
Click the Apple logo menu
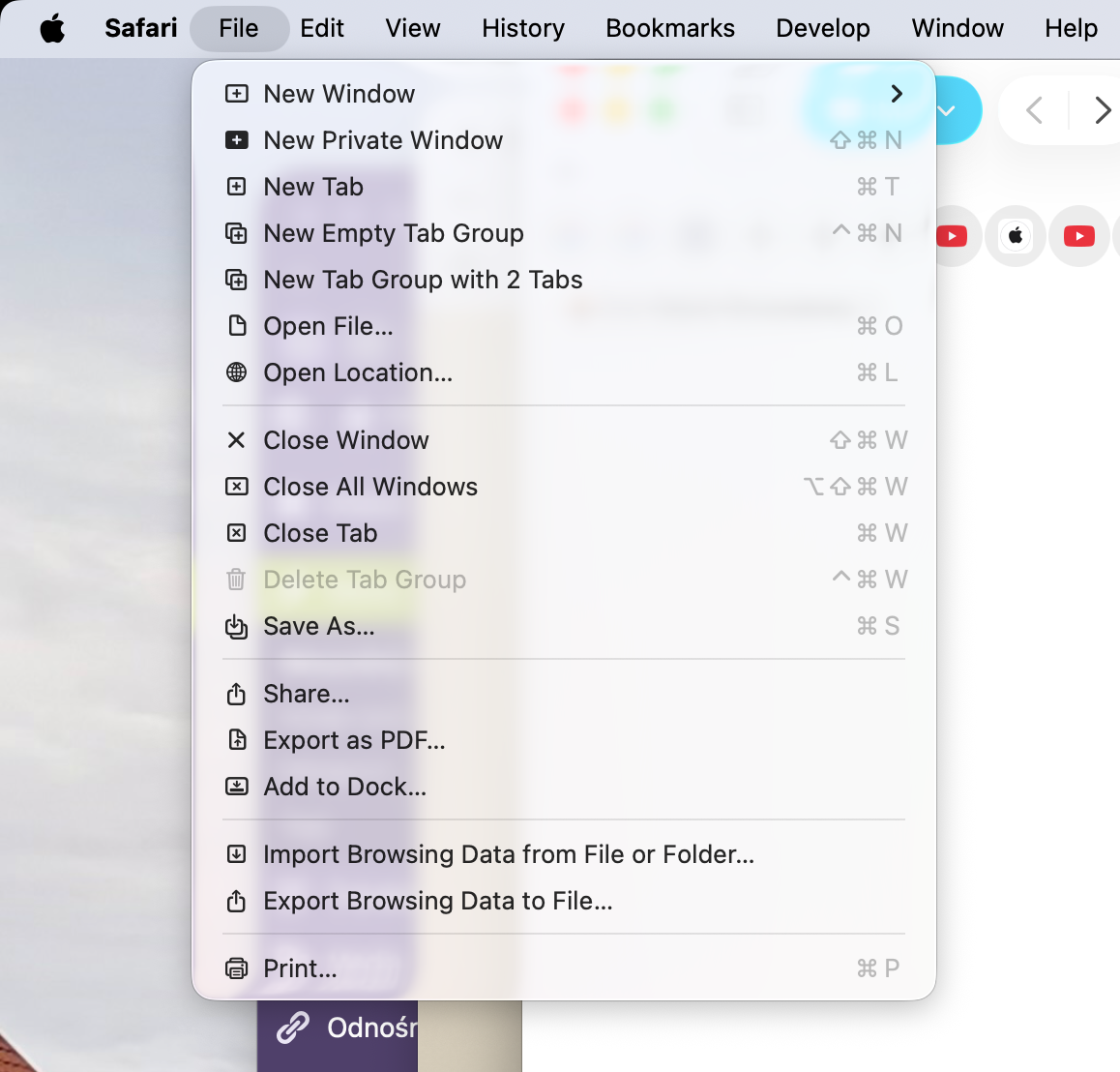pyautogui.click(x=52, y=29)
